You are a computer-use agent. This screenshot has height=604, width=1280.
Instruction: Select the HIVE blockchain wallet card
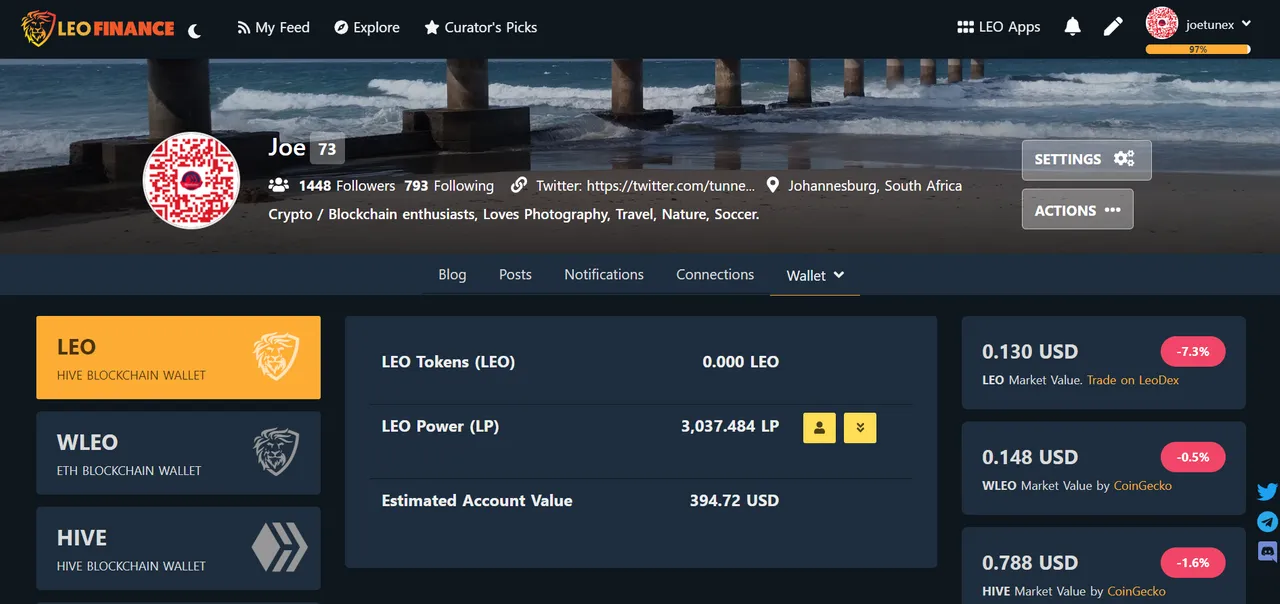178,548
